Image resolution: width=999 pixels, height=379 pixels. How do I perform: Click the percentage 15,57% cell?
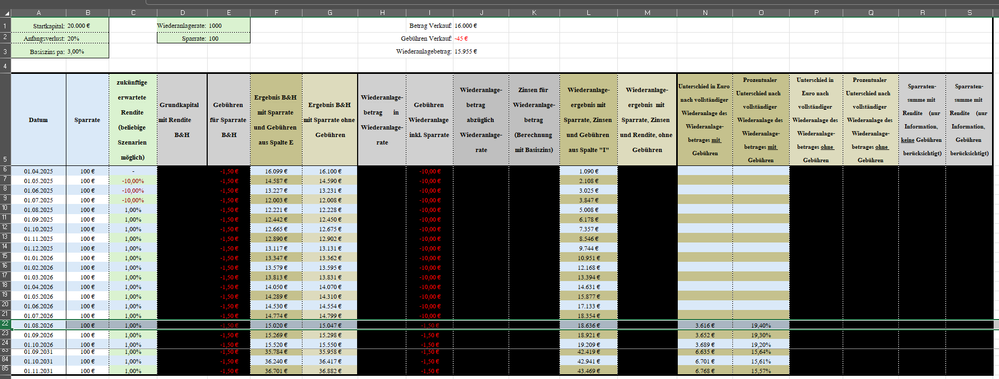point(761,371)
